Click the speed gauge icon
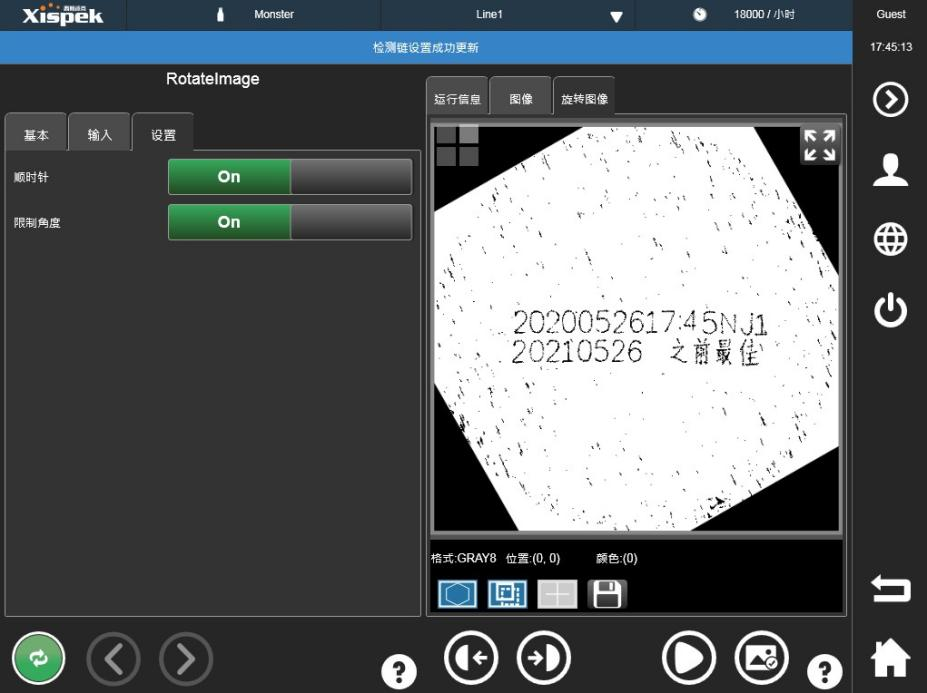 tap(700, 14)
